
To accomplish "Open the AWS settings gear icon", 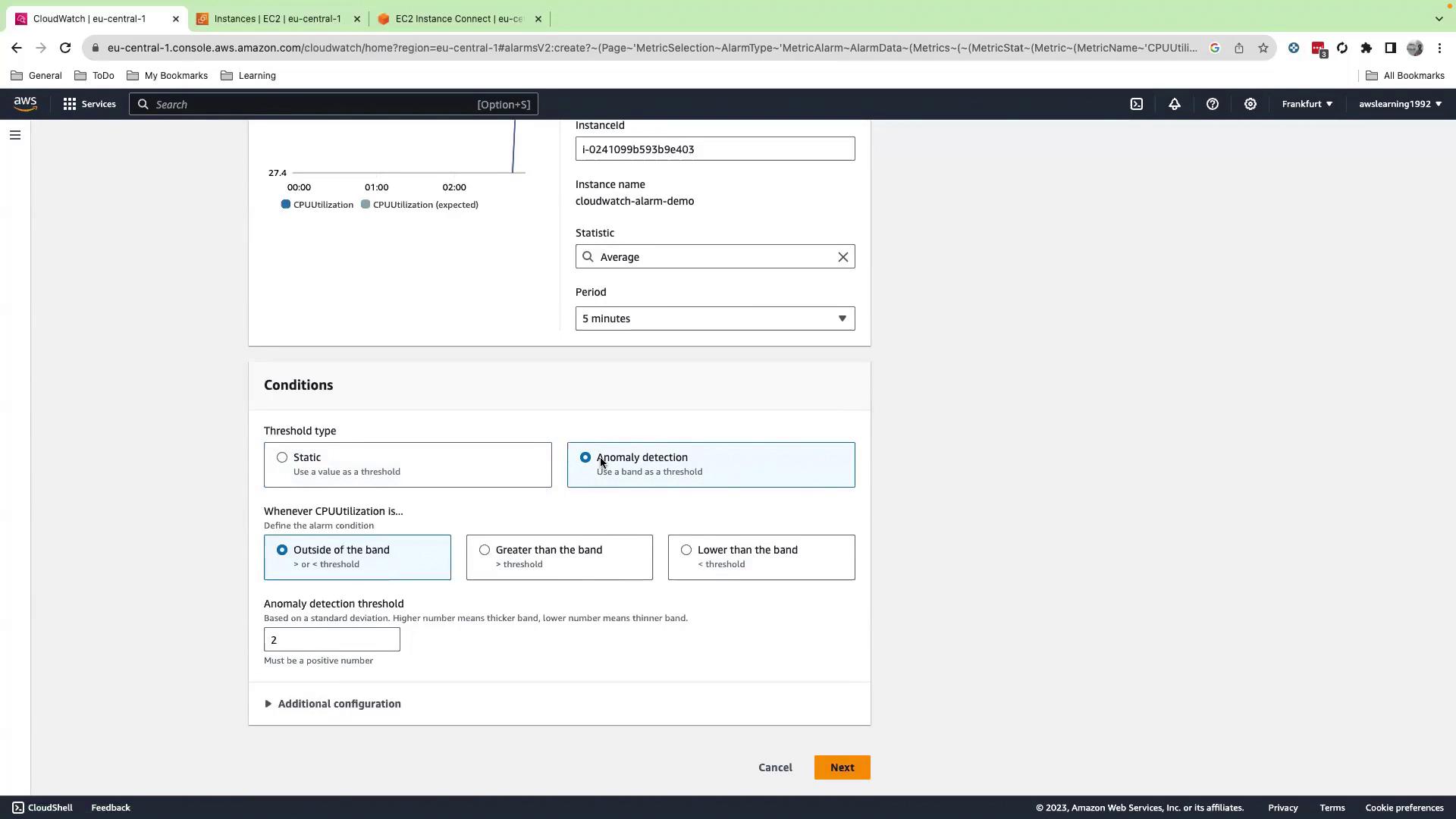I will 1250,104.
